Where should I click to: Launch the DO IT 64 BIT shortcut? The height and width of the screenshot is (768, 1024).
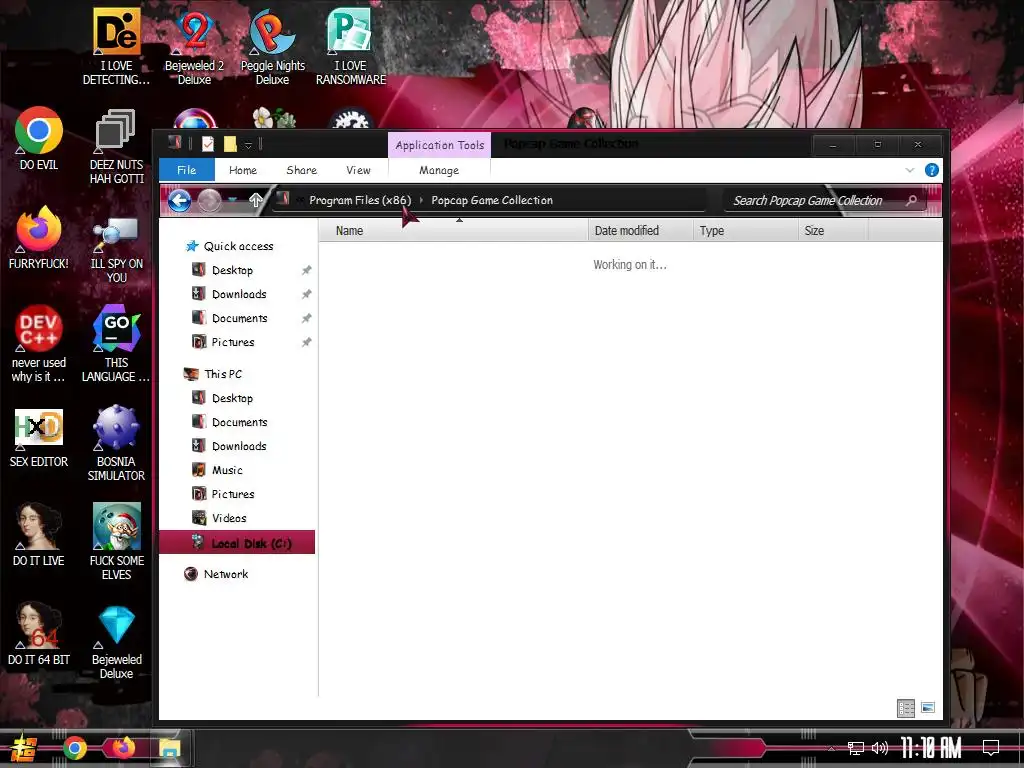[x=39, y=634]
